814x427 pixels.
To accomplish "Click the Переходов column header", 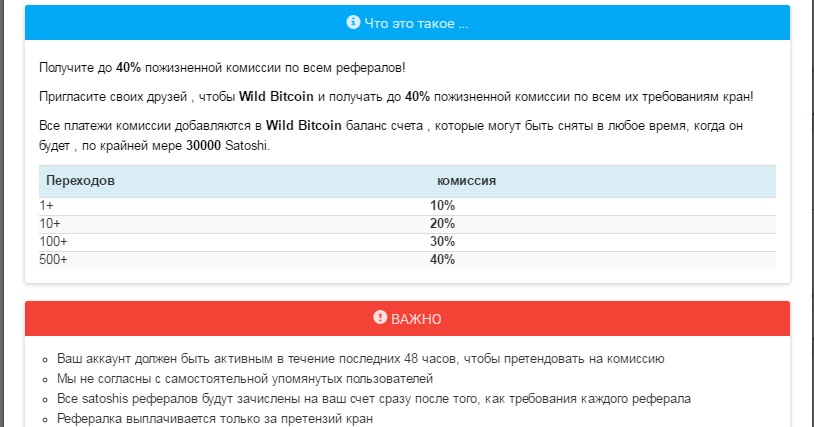I will click(81, 181).
